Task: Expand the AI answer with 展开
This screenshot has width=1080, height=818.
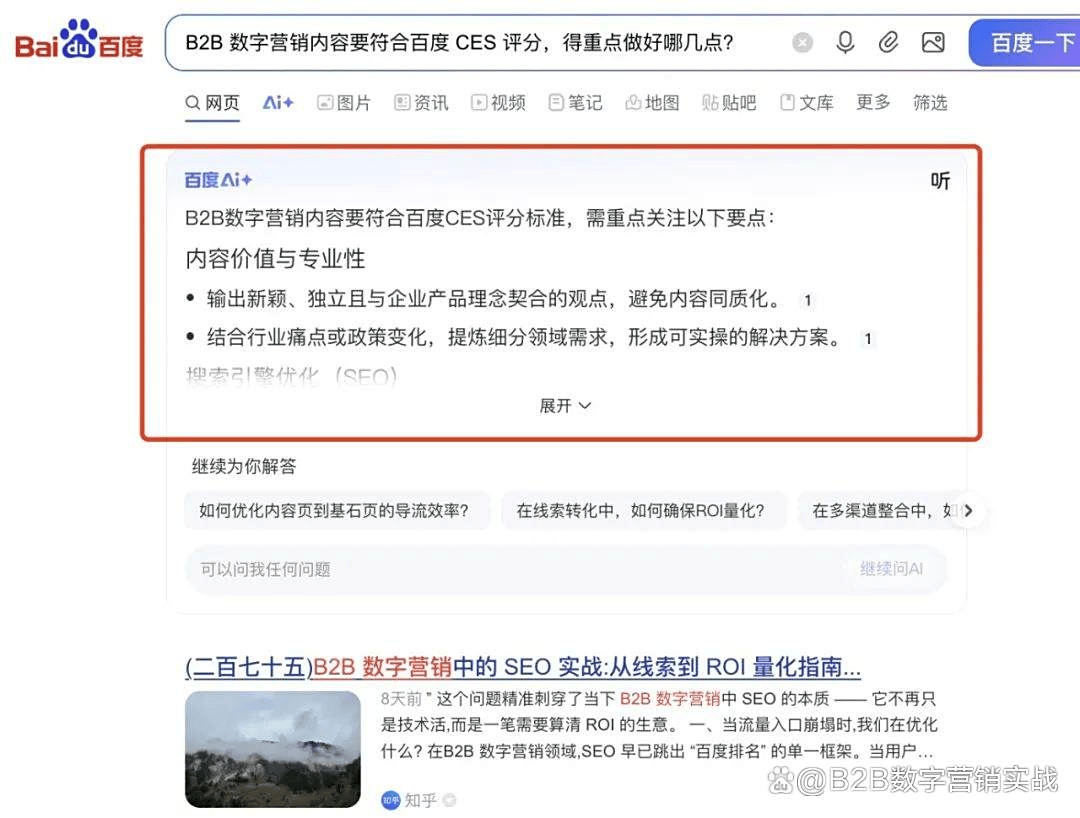Action: 565,406
